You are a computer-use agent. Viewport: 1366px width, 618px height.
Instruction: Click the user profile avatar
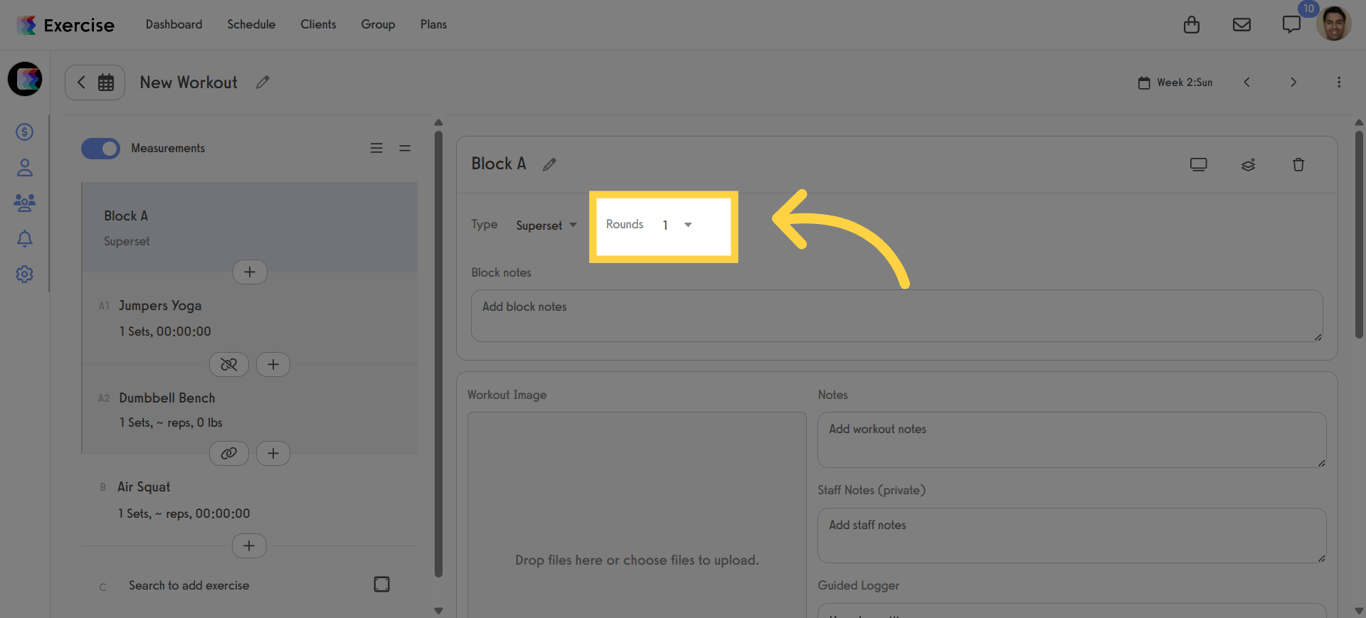point(1334,24)
